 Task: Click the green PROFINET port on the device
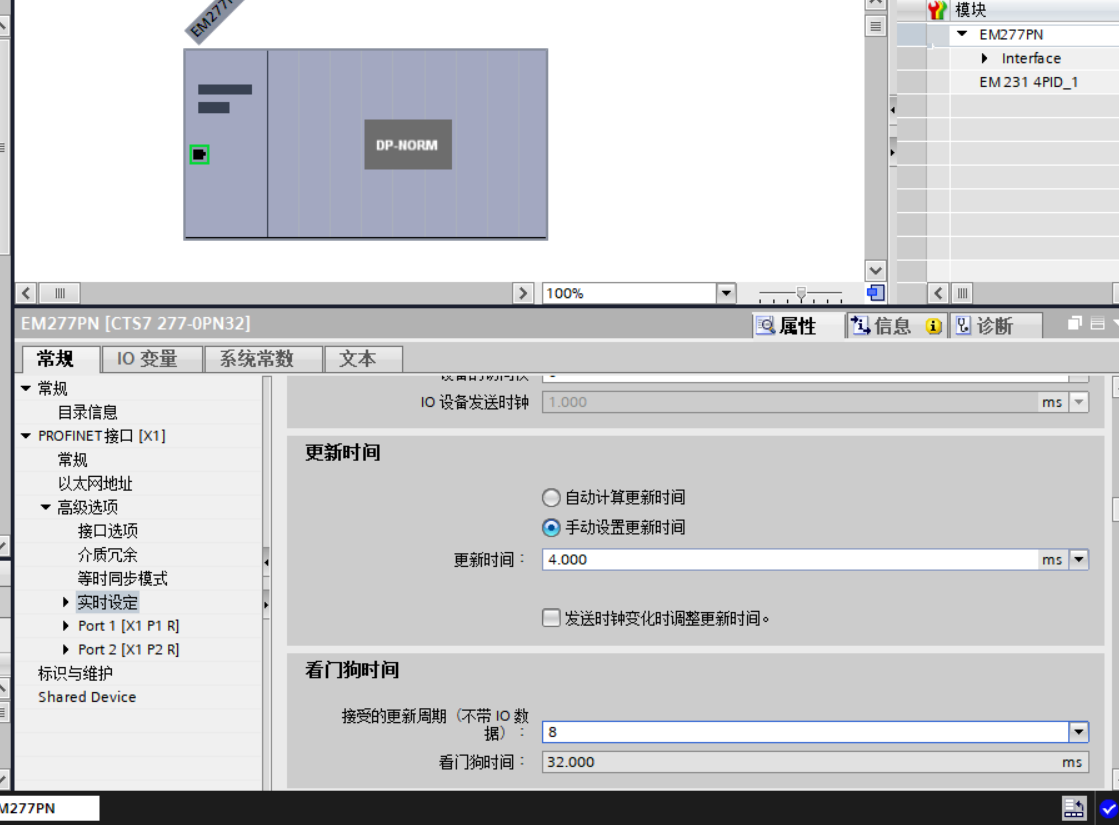199,154
